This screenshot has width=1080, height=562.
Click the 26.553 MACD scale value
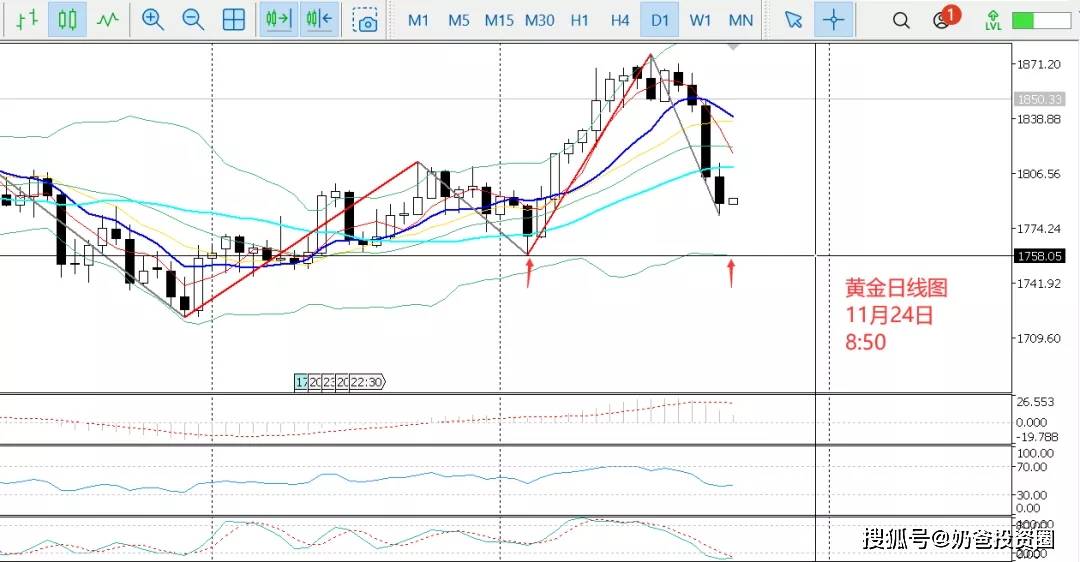pos(1035,402)
